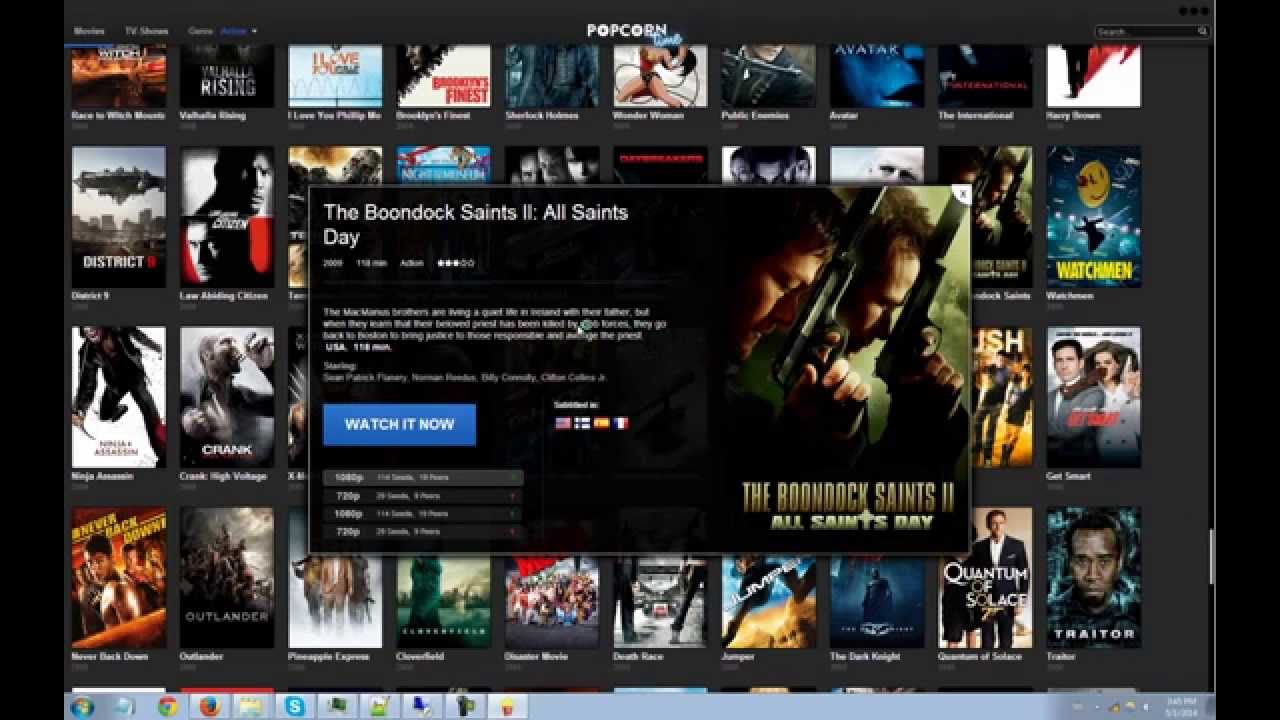This screenshot has width=1280, height=720.
Task: Select the French flag subtitle
Action: click(620, 423)
